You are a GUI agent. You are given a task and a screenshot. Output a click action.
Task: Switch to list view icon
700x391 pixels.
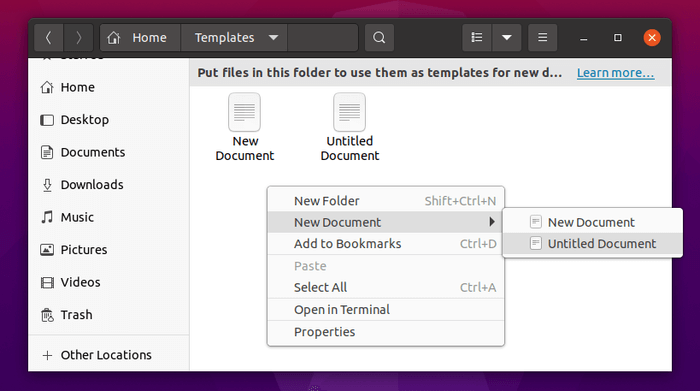pyautogui.click(x=477, y=37)
